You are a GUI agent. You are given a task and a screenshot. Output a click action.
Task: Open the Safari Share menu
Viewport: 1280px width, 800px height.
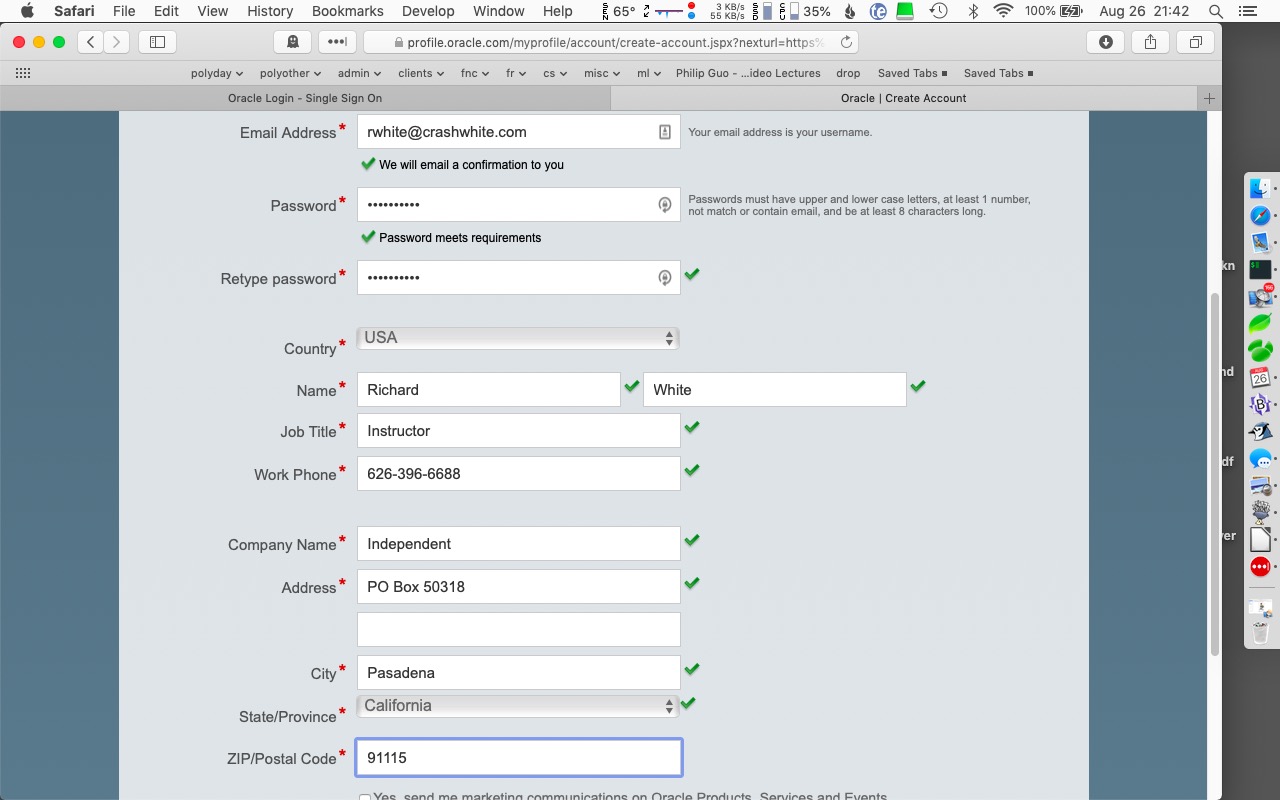click(x=1151, y=42)
